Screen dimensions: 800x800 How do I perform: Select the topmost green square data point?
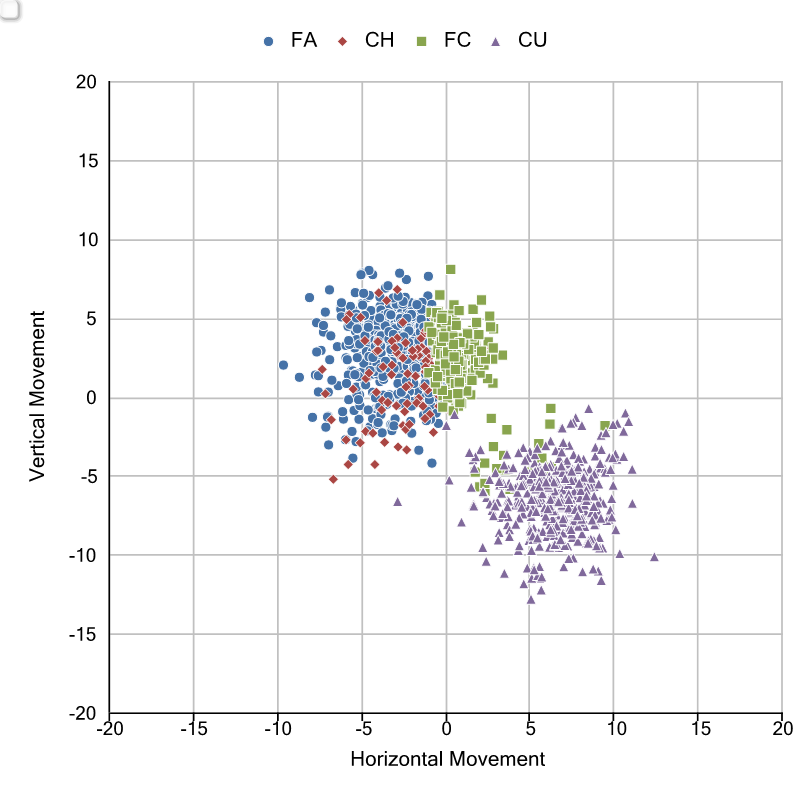coord(450,269)
